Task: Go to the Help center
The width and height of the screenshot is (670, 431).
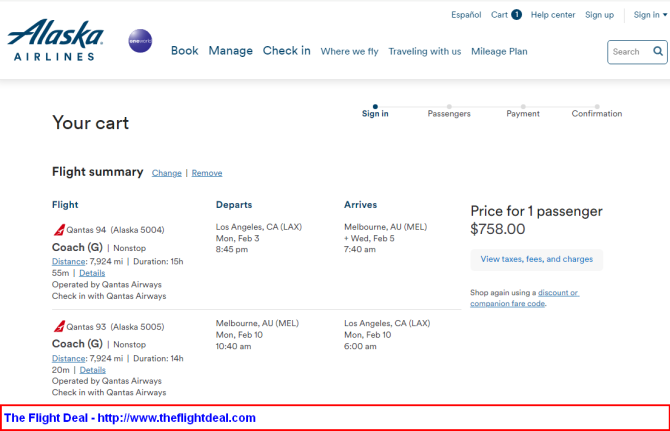Action: pos(553,15)
